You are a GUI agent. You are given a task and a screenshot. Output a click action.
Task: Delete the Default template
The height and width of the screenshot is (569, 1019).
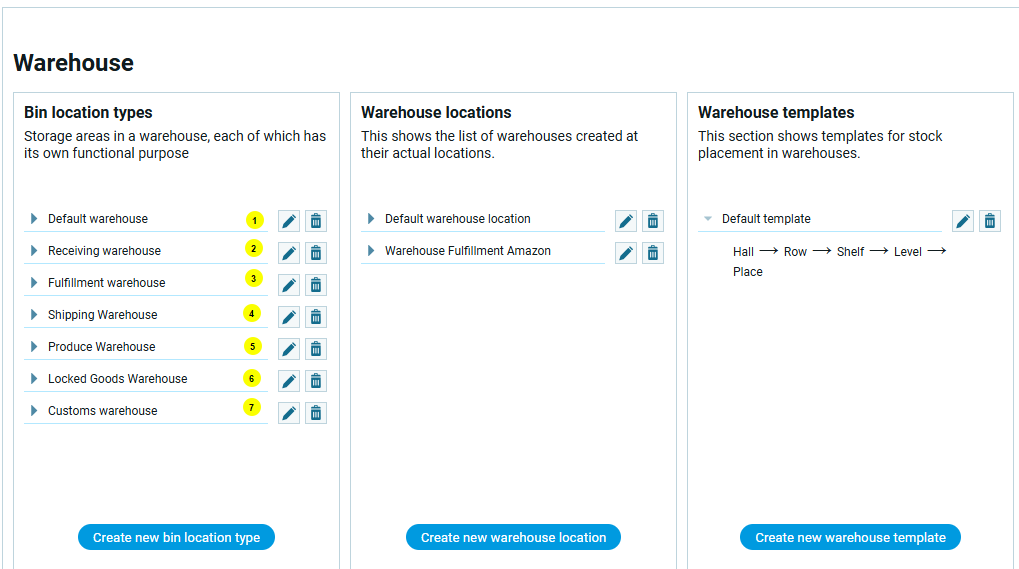(x=990, y=221)
